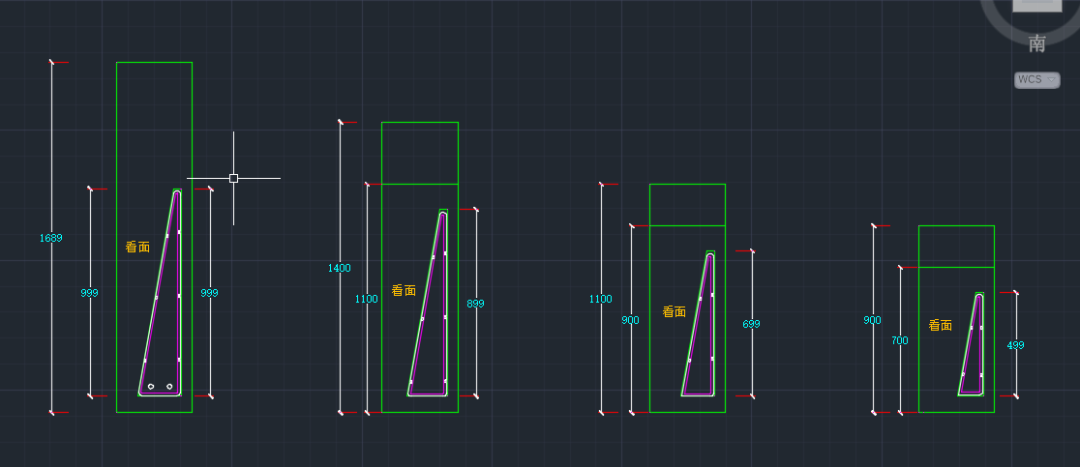
Task: Select the 999 dimension text left of the first bracket
Action: pos(90,293)
